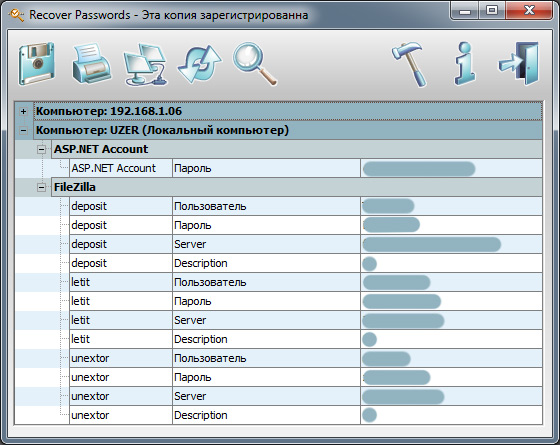Open settings with the hammer icon
The width and height of the screenshot is (560, 445).
coord(409,64)
